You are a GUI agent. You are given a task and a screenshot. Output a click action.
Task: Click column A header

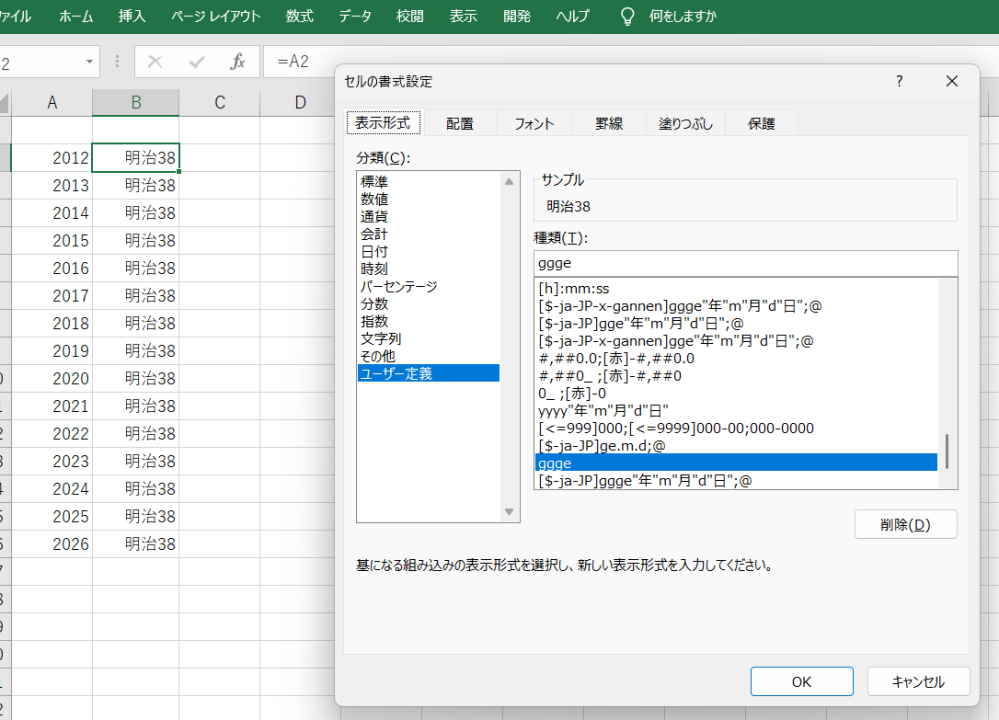[x=52, y=103]
